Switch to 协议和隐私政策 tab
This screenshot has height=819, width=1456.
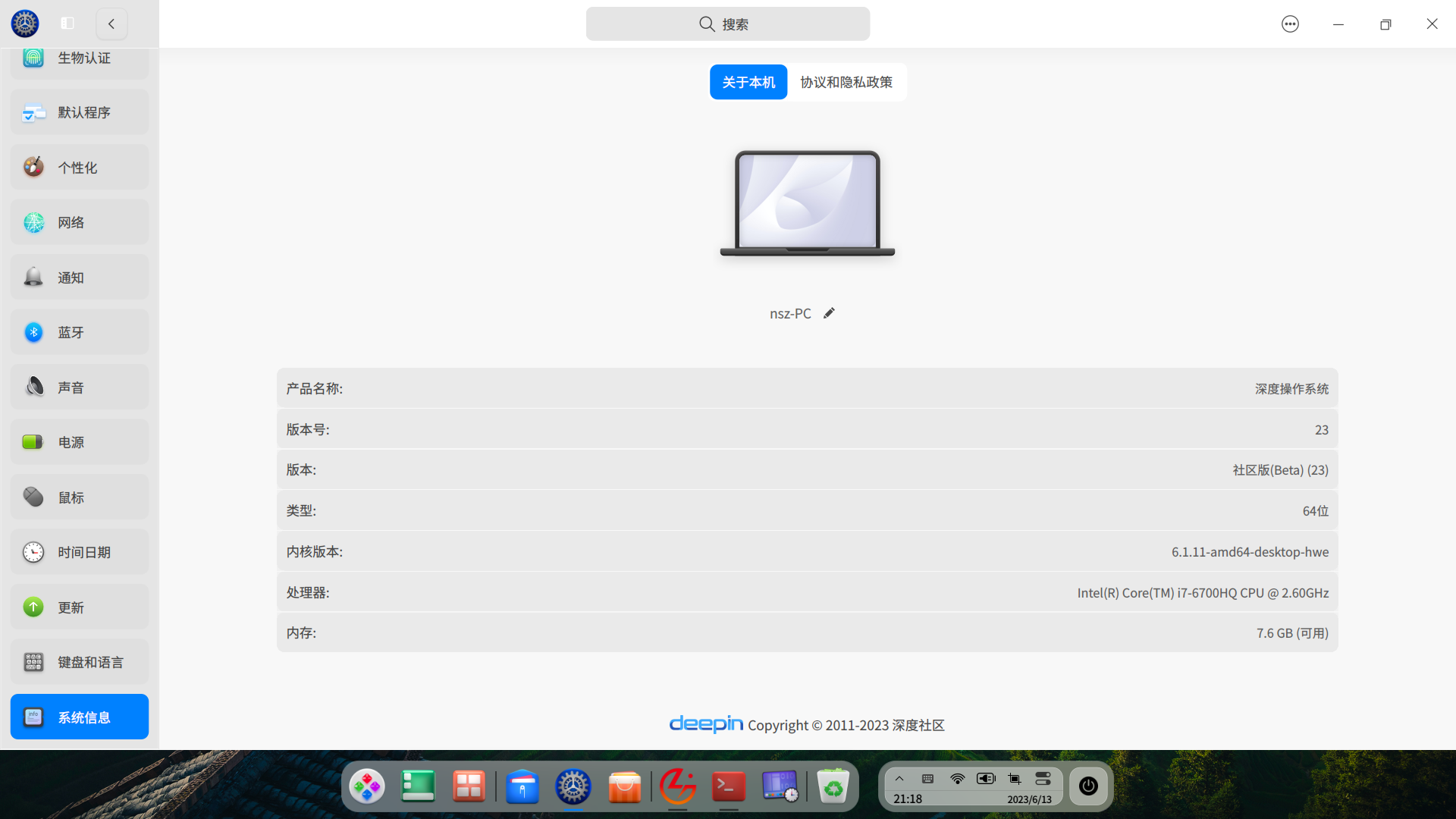pyautogui.click(x=846, y=82)
